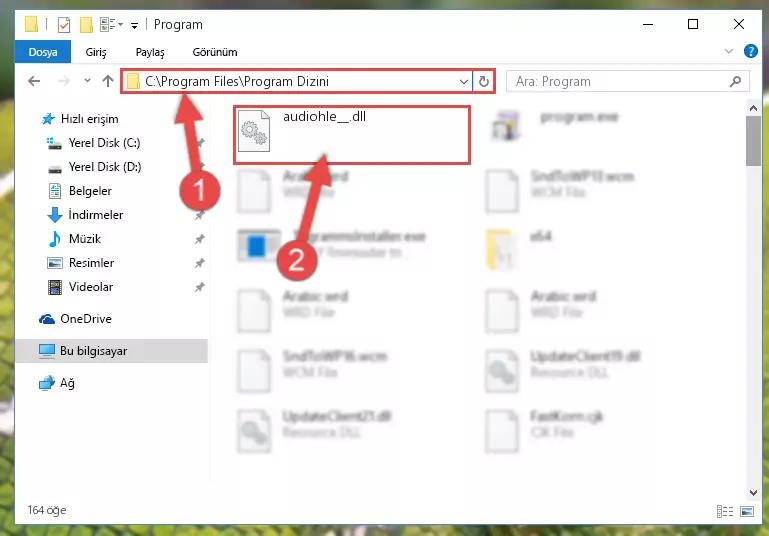Open the recent locations dropdown arrow

pyautogui.click(x=87, y=80)
